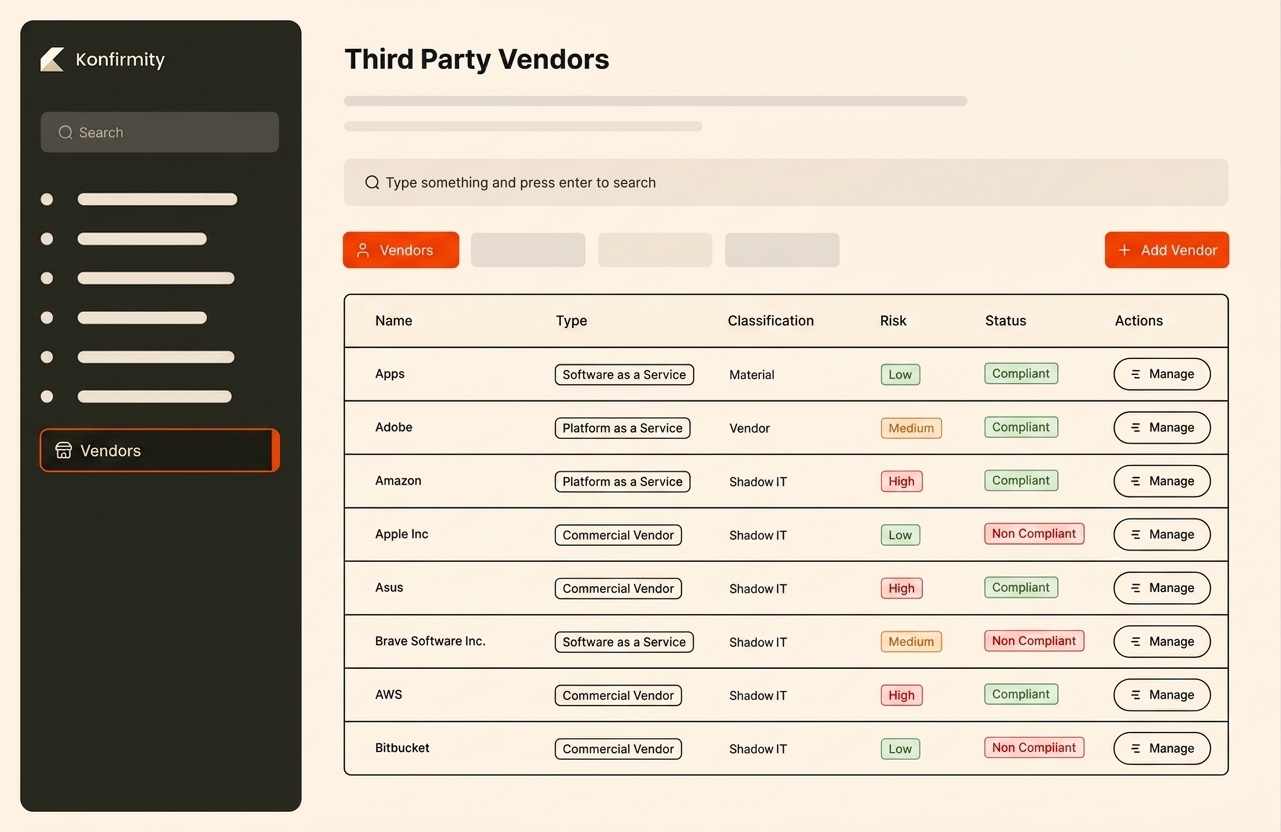
Task: Select the Vendors tab
Action: click(401, 250)
